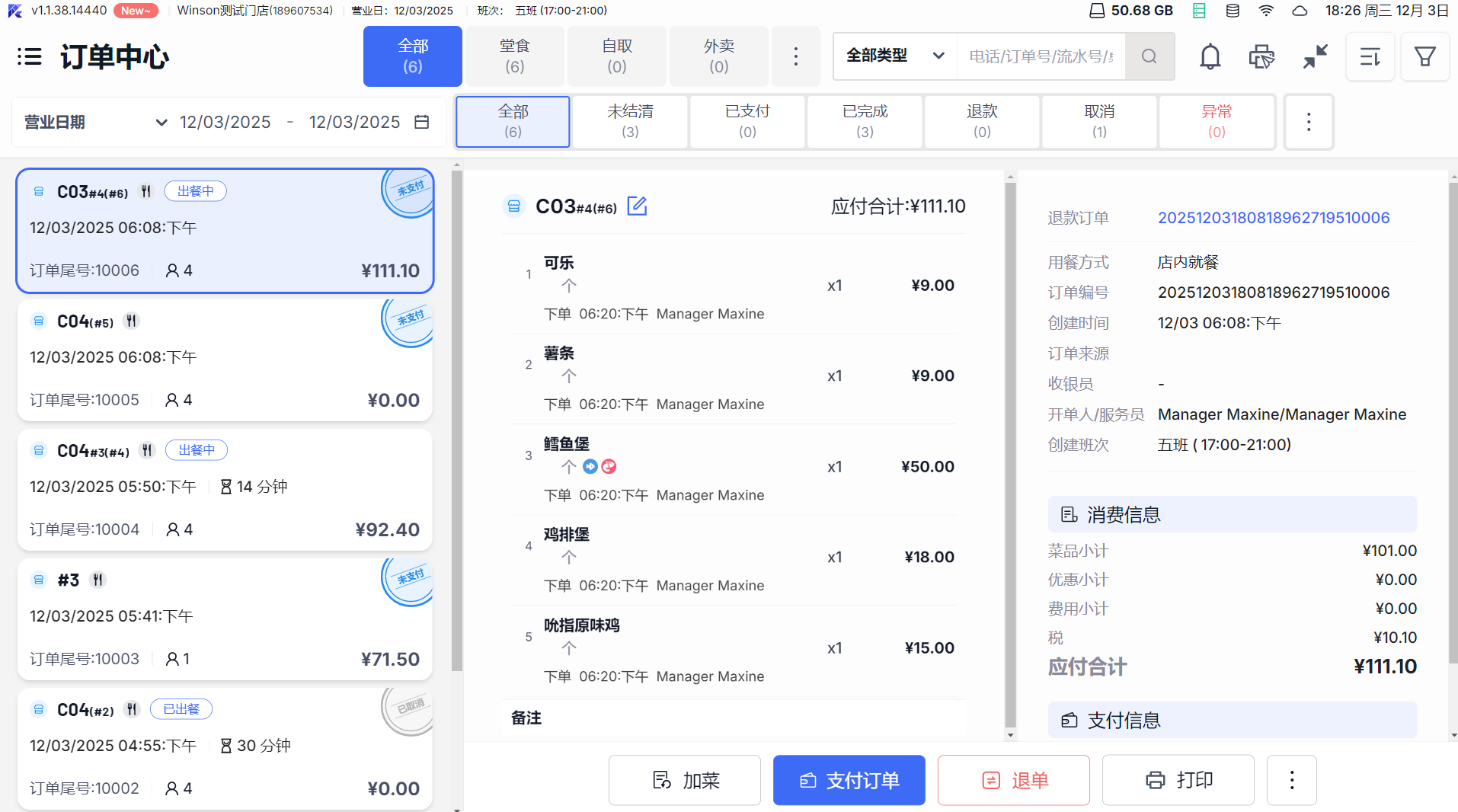This screenshot has height=812, width=1458.
Task: Click the 退单 button
Action: [x=1013, y=780]
